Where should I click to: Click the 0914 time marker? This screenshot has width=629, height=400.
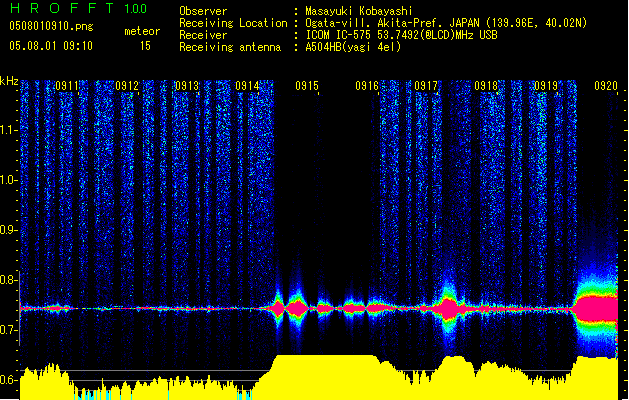tap(247, 86)
